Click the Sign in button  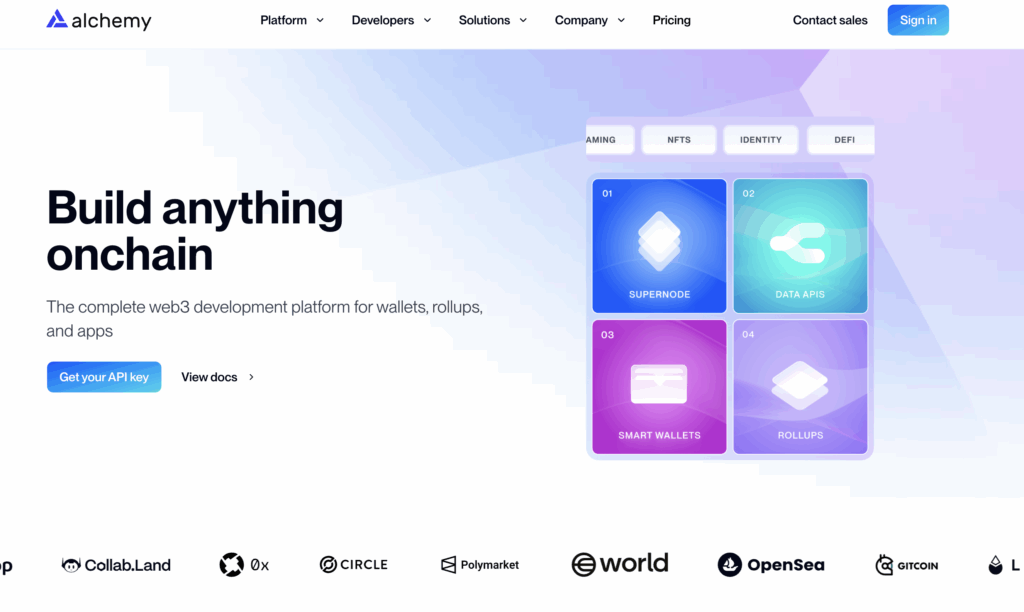pyautogui.click(x=918, y=20)
